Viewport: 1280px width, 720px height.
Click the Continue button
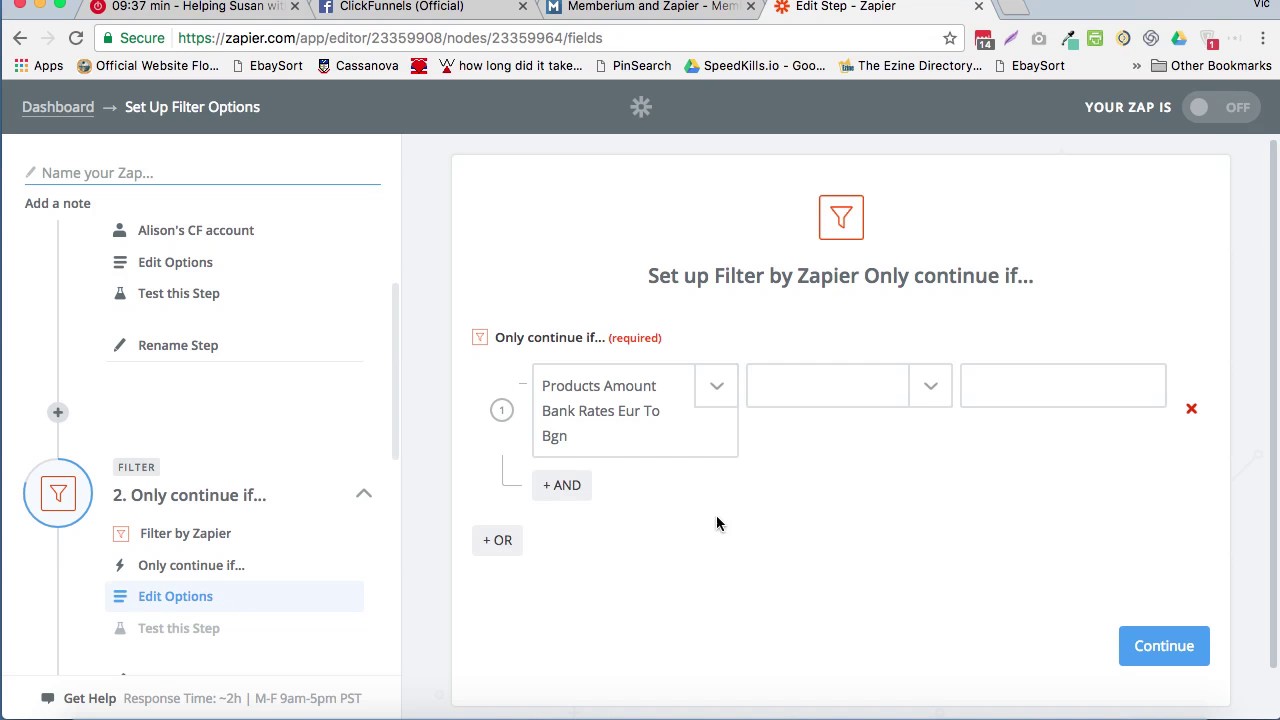click(x=1164, y=646)
